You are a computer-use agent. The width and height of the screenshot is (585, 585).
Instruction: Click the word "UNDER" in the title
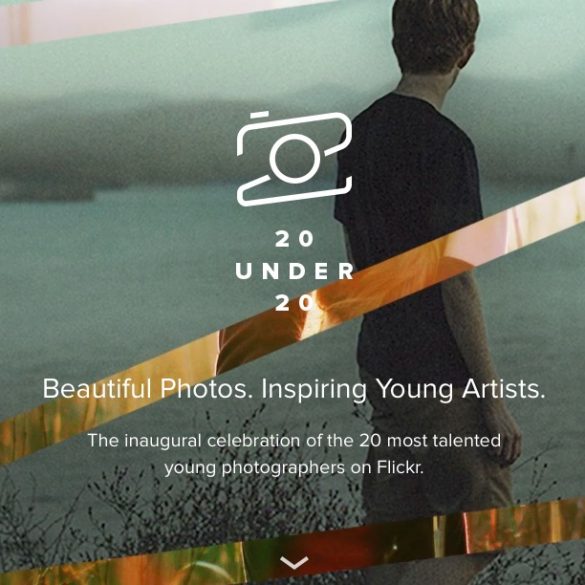tap(294, 271)
